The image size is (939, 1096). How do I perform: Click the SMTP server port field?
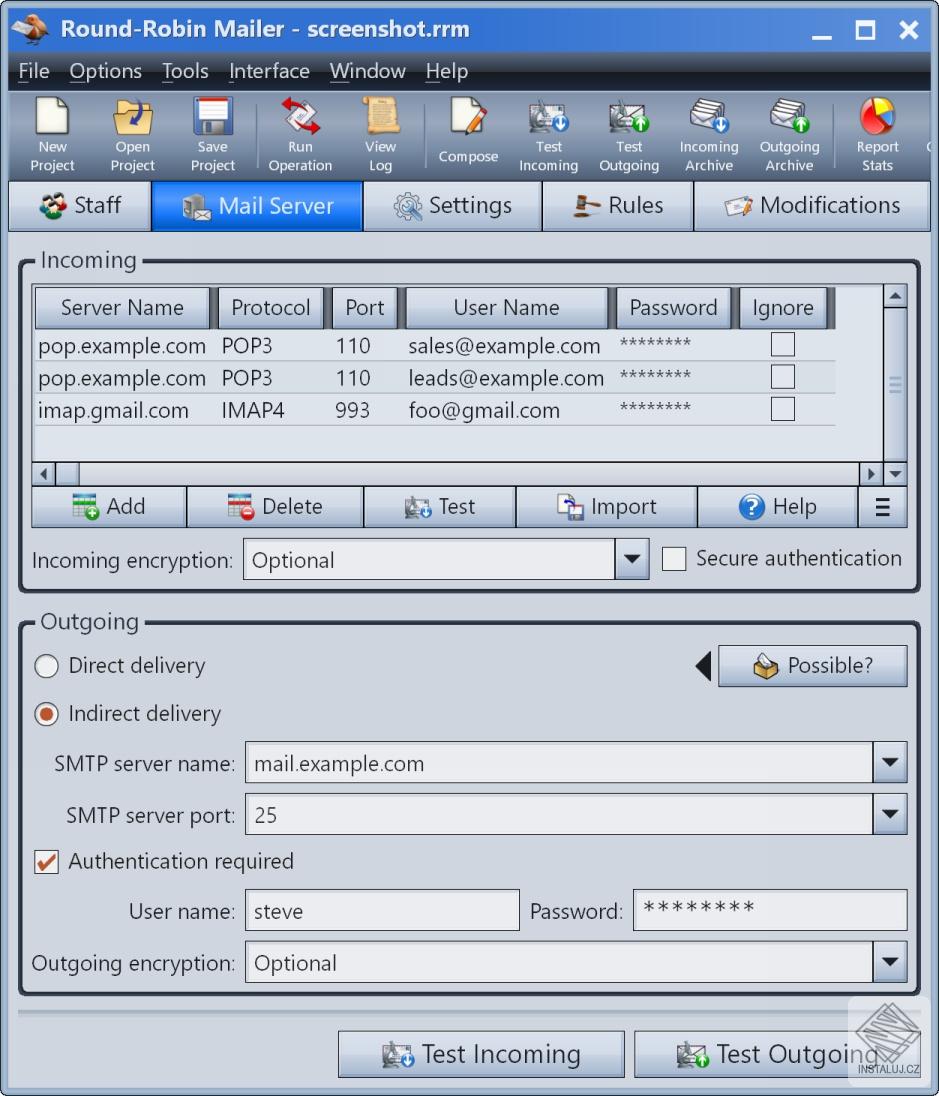559,814
